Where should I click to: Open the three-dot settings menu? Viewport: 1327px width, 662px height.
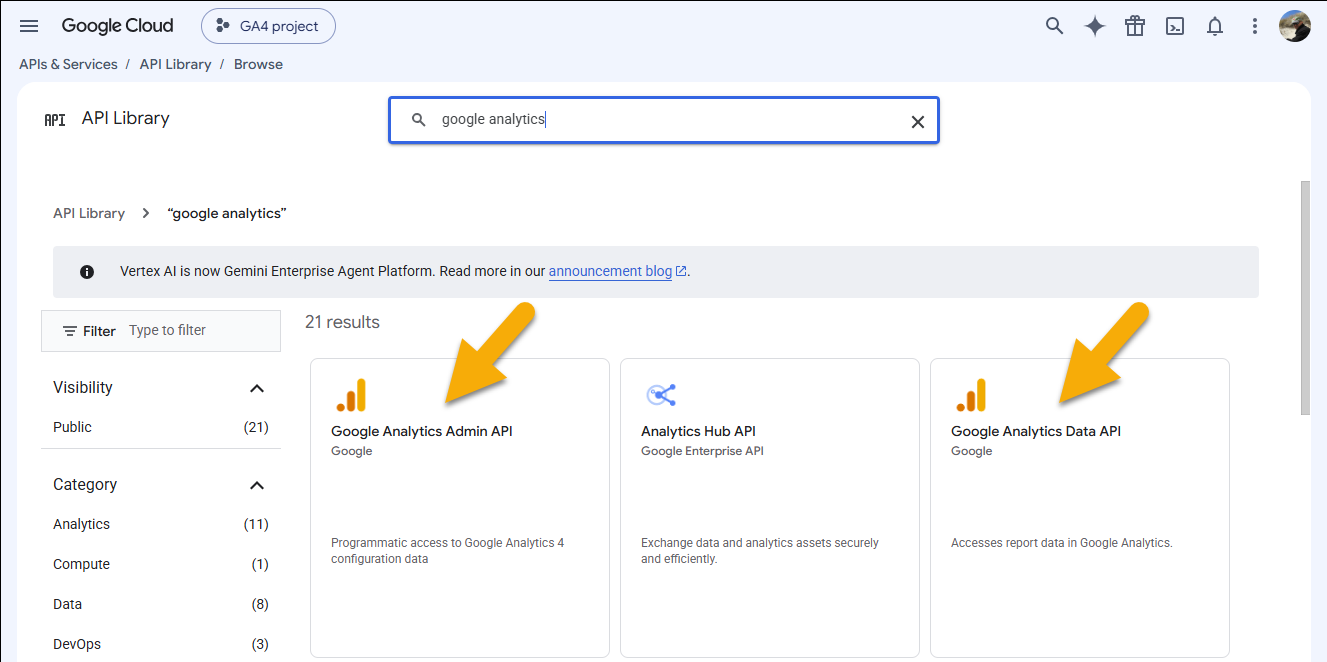tap(1254, 26)
